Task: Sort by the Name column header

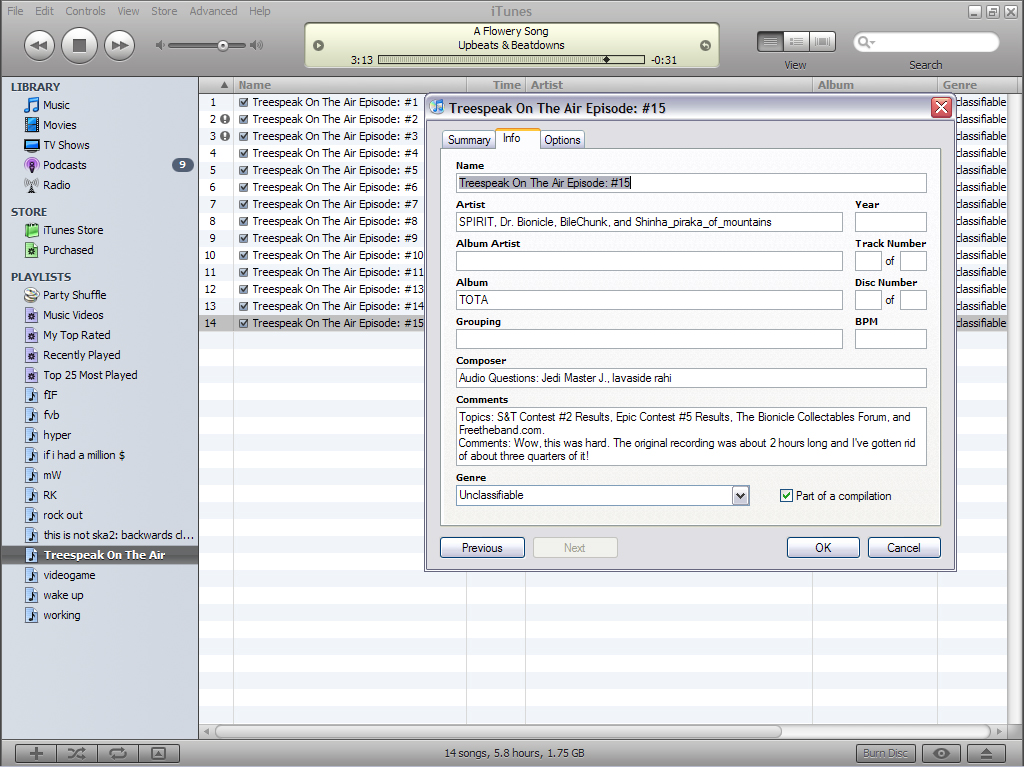Action: pyautogui.click(x=350, y=85)
